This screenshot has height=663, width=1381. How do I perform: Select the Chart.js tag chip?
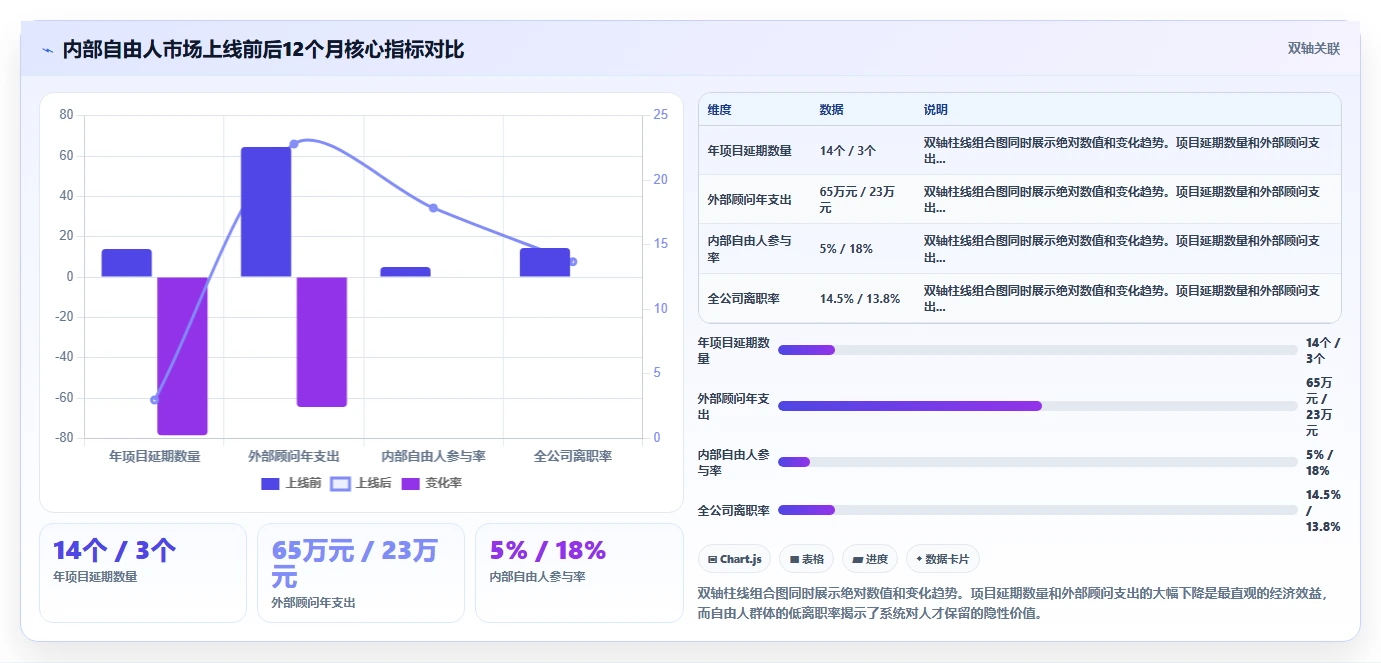coord(734,559)
